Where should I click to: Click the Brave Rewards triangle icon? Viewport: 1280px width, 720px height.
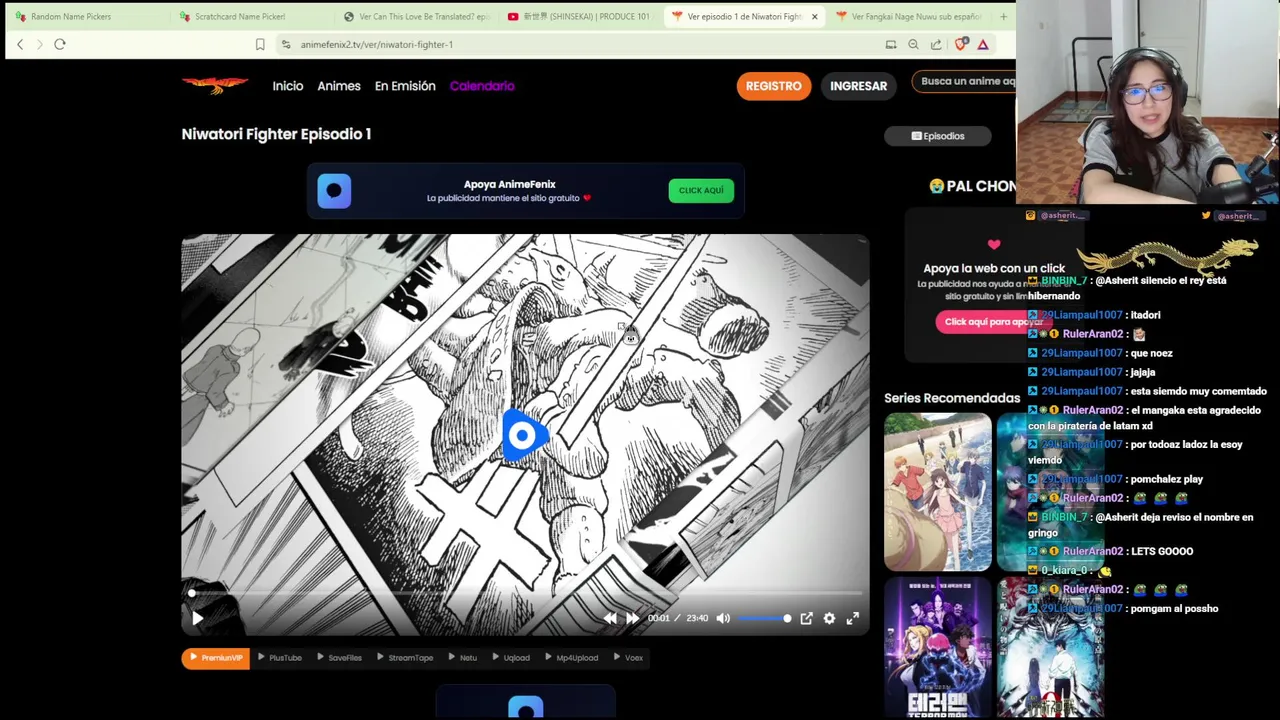(x=983, y=44)
